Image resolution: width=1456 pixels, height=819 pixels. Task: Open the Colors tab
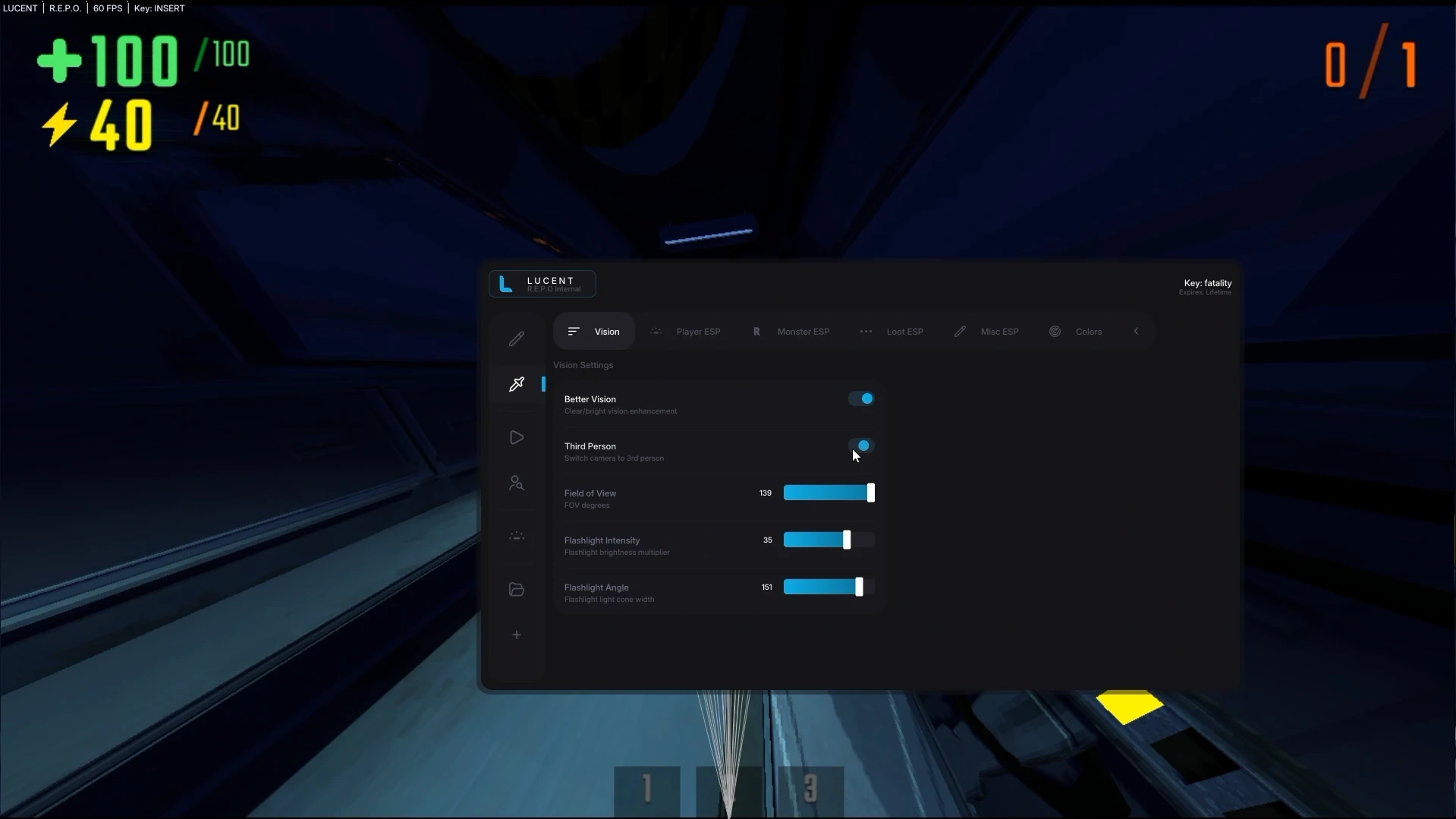coord(1076,332)
